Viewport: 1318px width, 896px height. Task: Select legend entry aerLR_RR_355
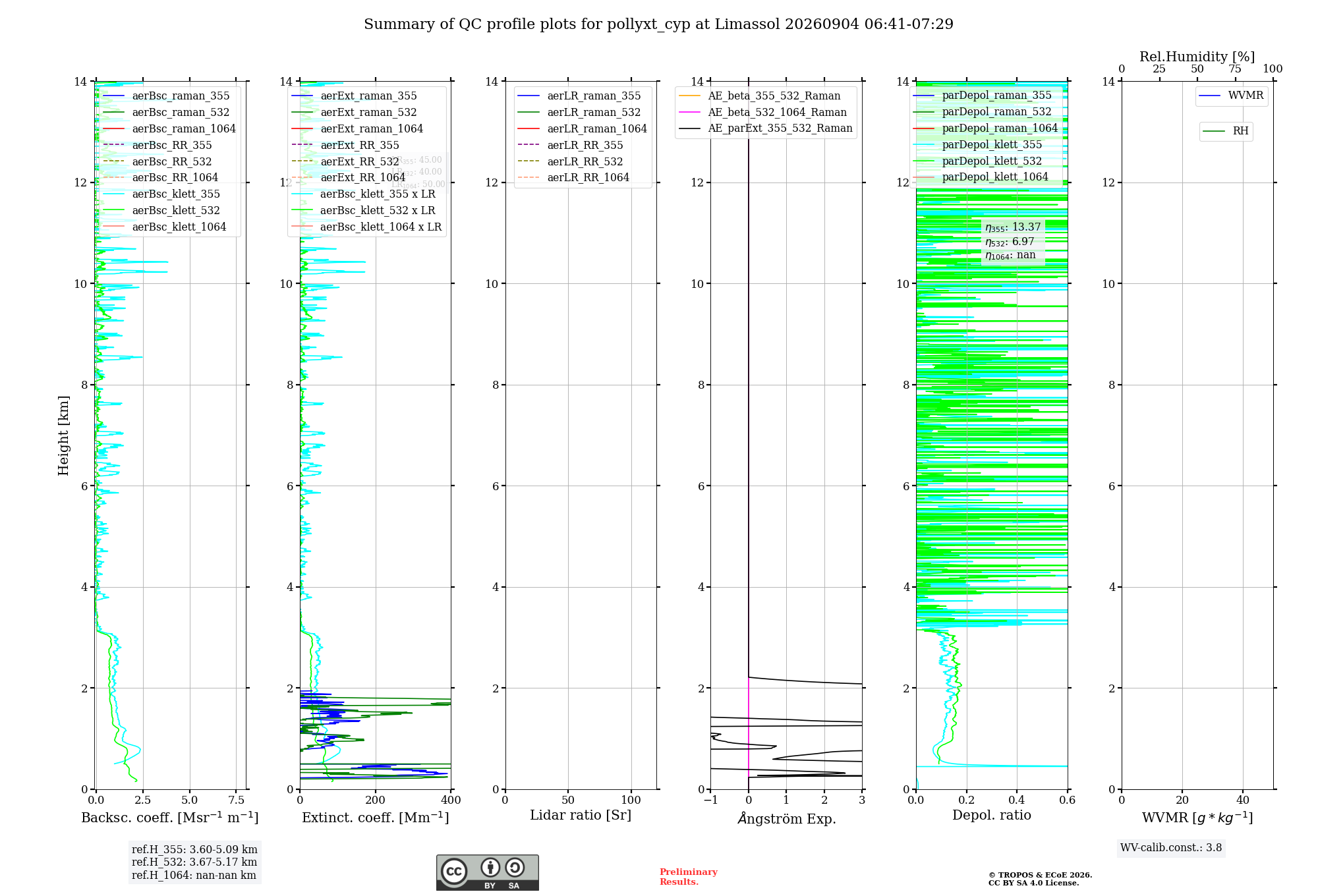tap(571, 146)
